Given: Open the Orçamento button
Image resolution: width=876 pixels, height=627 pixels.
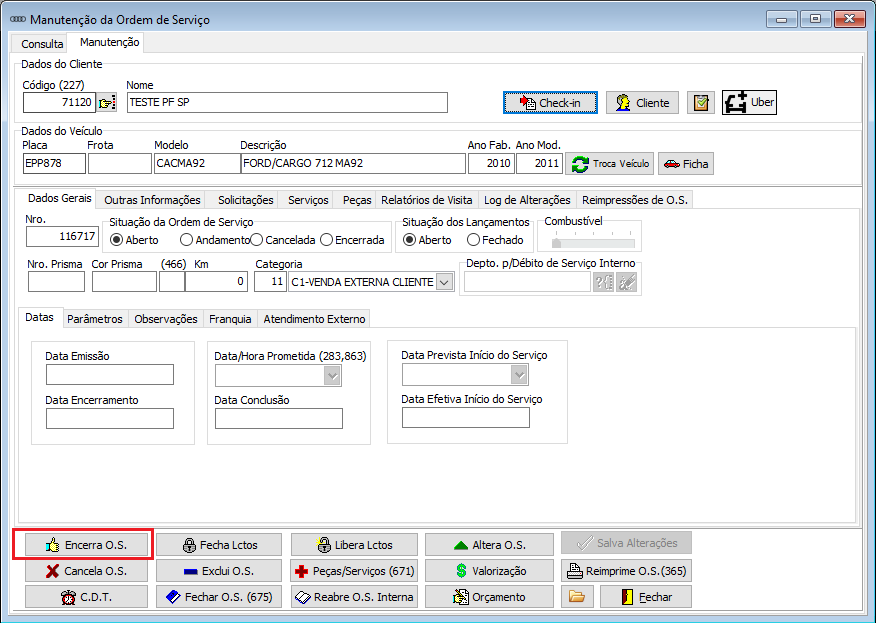Looking at the screenshot, I should [x=489, y=597].
